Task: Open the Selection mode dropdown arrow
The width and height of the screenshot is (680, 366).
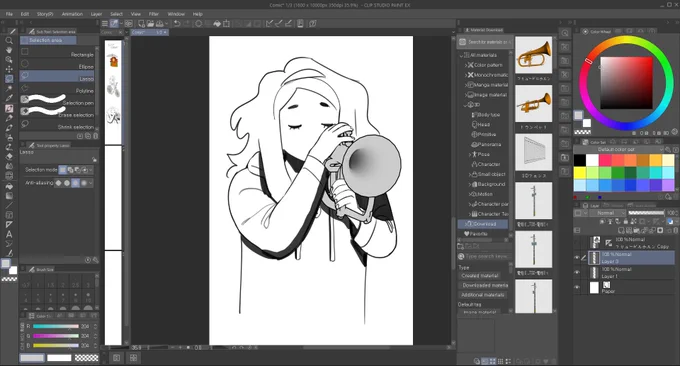Action: pos(91,170)
